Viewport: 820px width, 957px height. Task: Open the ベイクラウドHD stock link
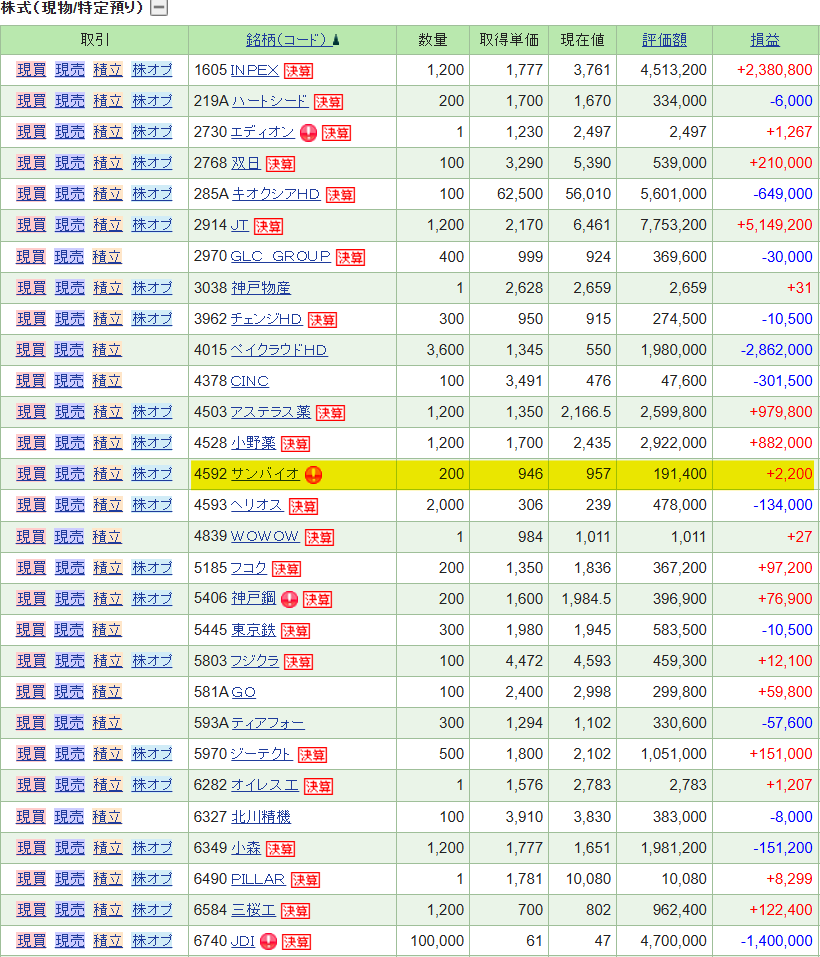click(279, 350)
